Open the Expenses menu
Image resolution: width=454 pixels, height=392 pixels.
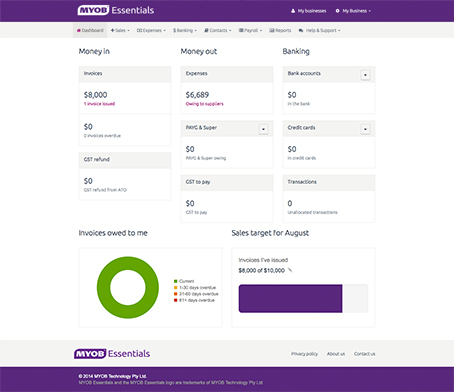(x=151, y=30)
